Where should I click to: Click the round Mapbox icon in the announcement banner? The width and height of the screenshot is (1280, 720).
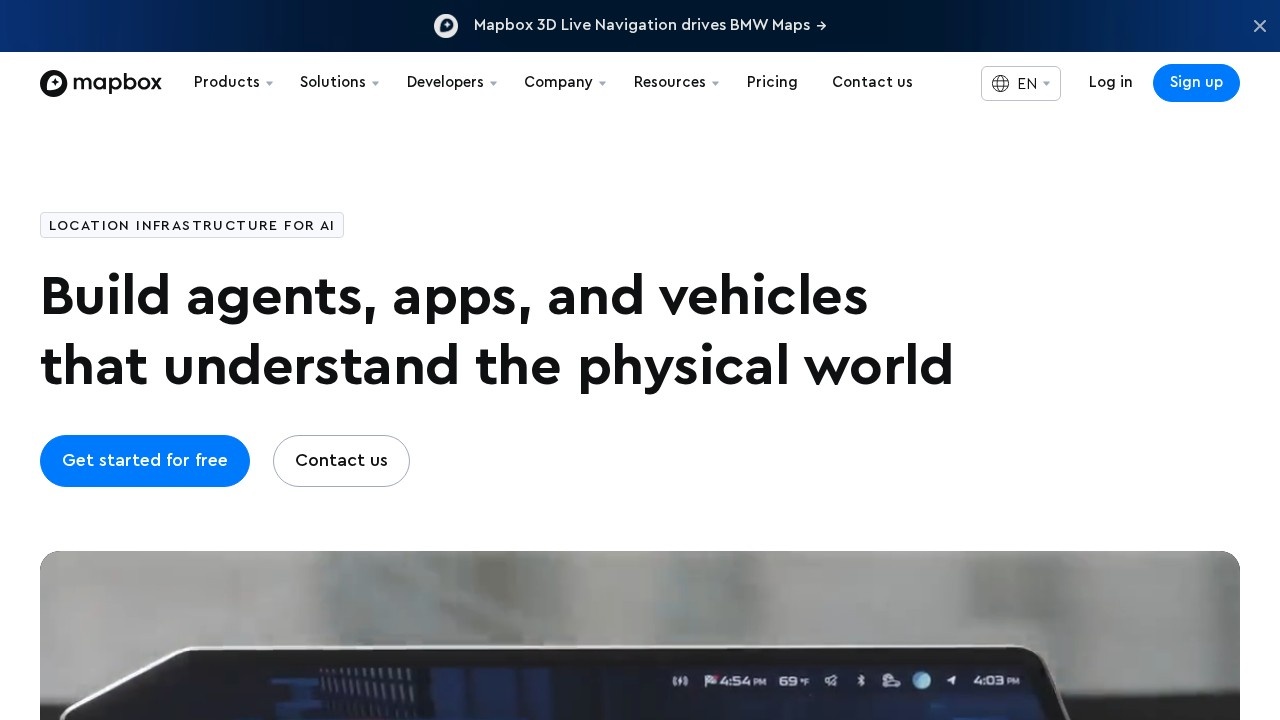446,26
